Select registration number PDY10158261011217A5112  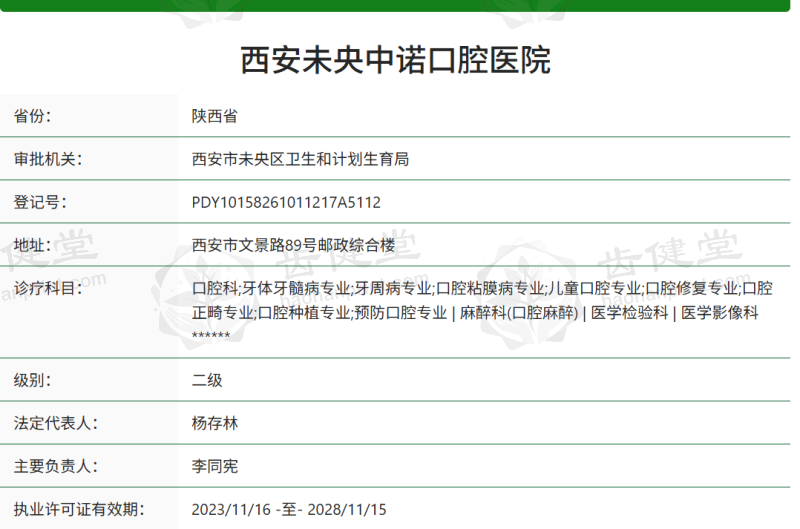286,203
